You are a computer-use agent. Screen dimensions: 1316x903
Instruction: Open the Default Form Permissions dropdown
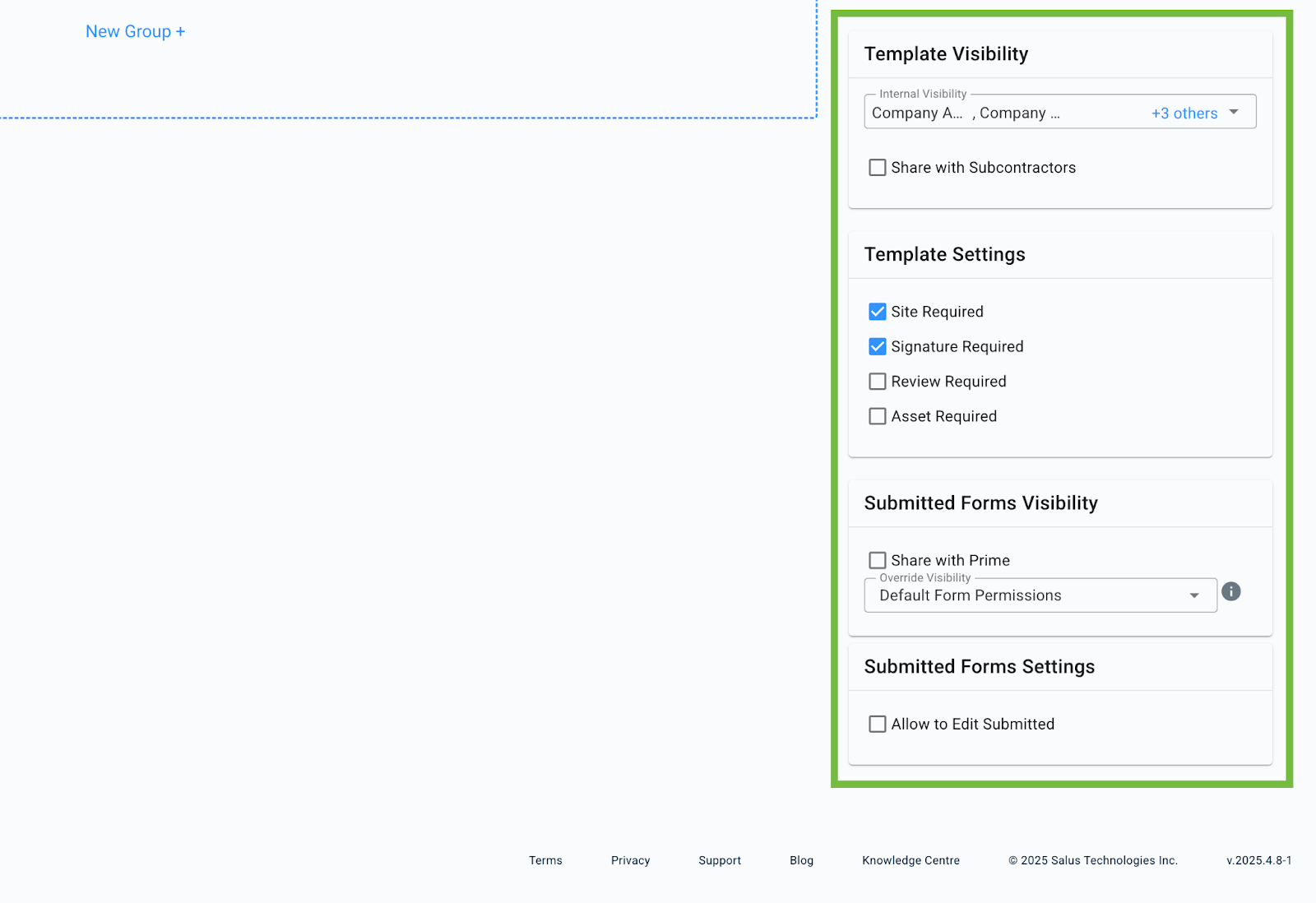[x=1028, y=595]
